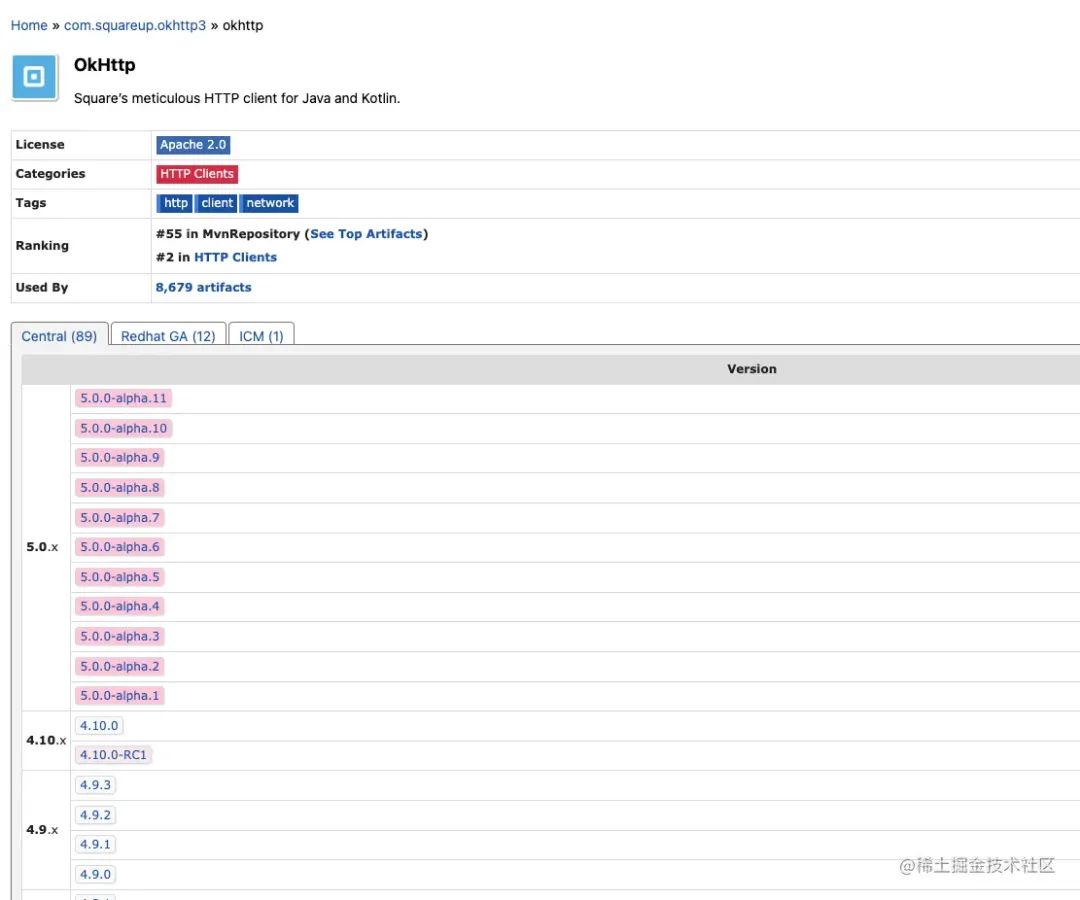1080x900 pixels.
Task: Open version 5.0.0-alpha.6
Action: [120, 547]
